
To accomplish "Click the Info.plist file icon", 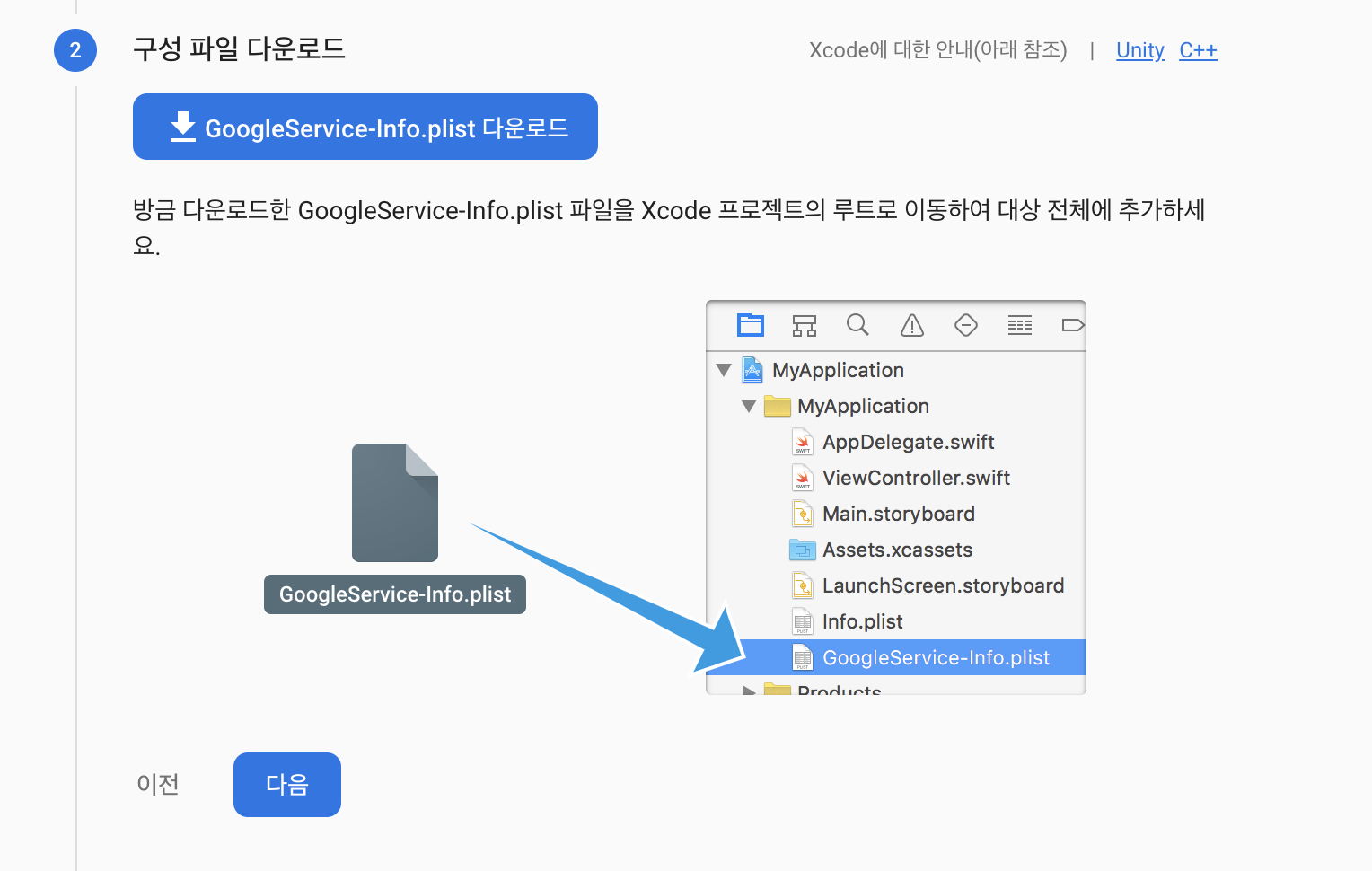I will [803, 621].
